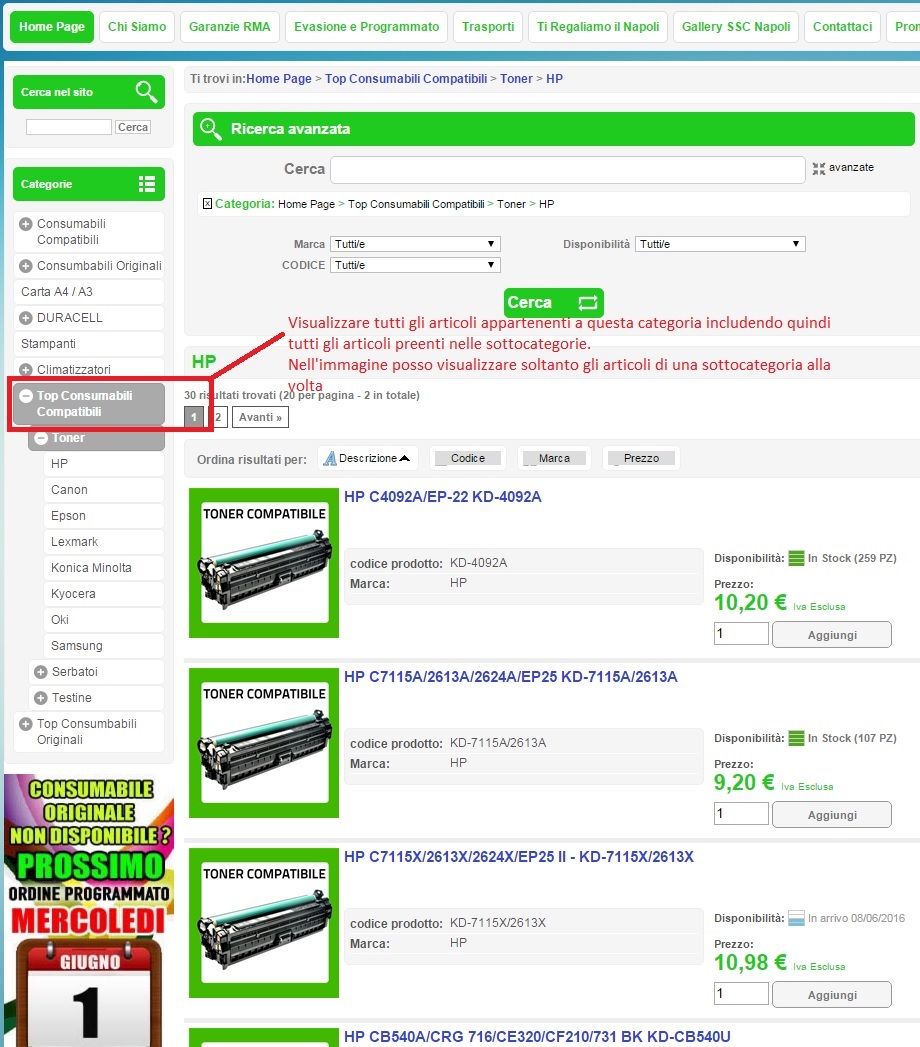The height and width of the screenshot is (1047, 920).
Task: Collapse the Toner subcategory minus icon
Action: point(41,438)
